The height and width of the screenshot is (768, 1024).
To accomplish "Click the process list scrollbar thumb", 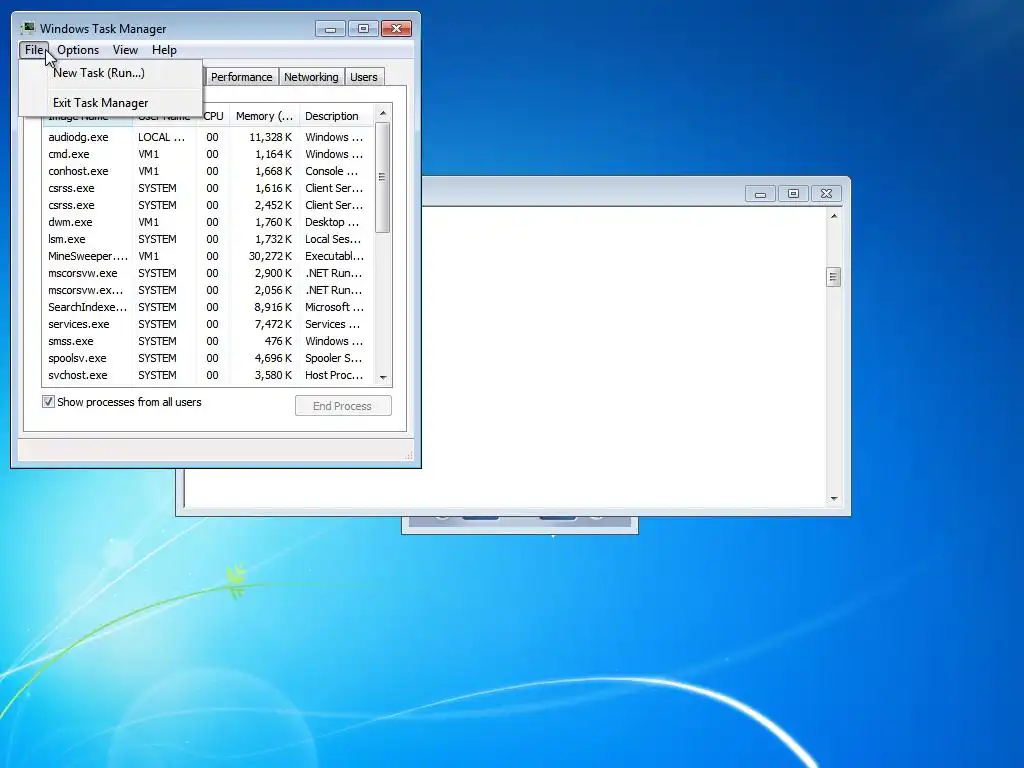I will (x=383, y=177).
